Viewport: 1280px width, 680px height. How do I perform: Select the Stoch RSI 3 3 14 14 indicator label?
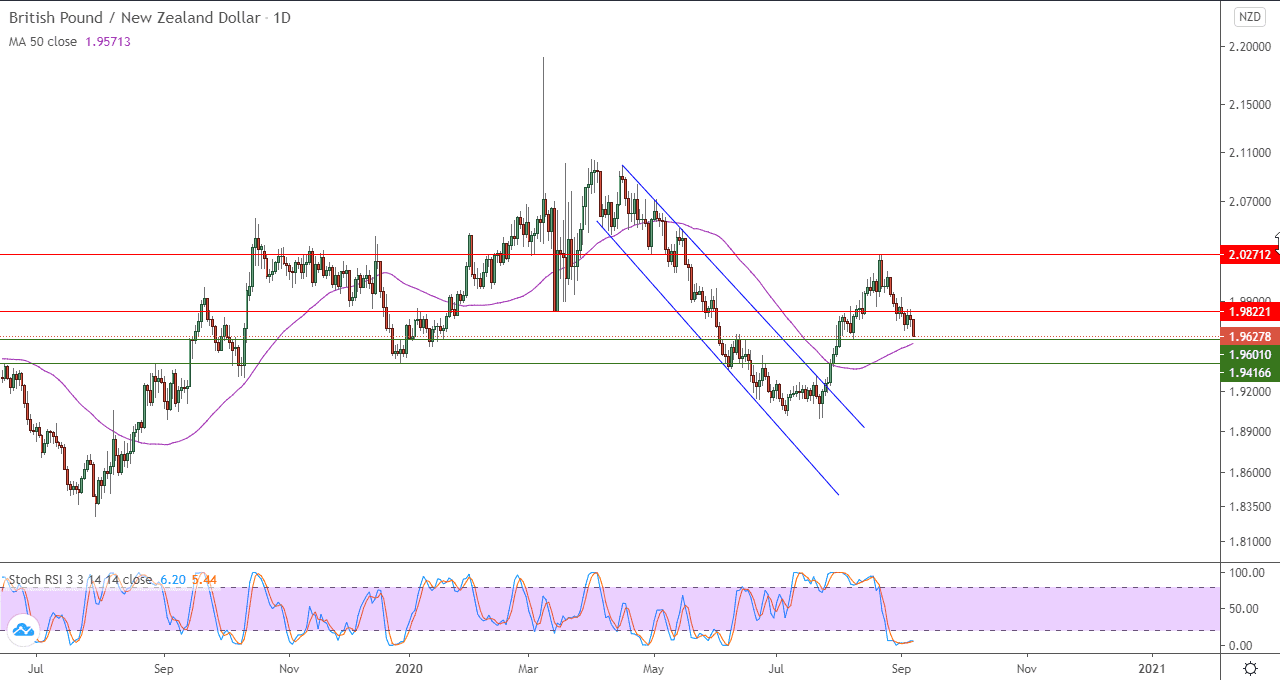(x=81, y=579)
